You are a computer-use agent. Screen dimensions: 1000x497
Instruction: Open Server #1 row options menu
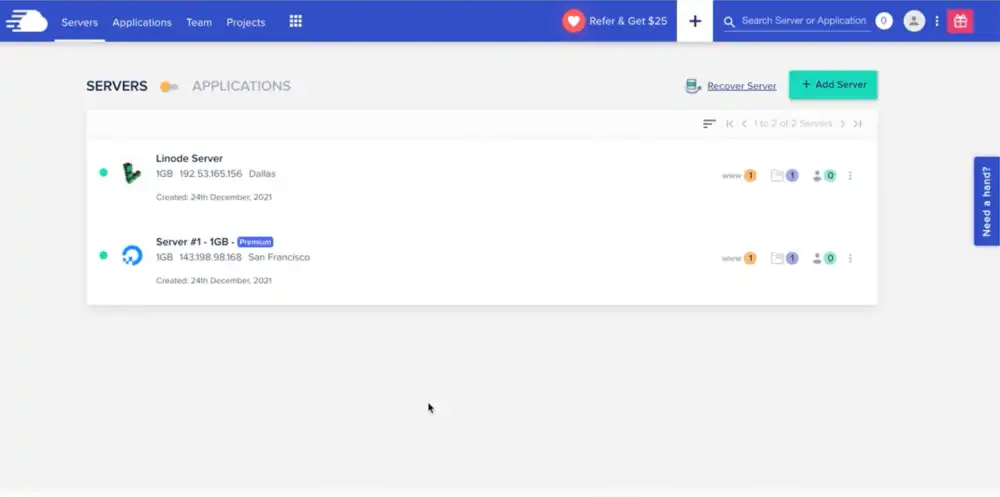click(850, 258)
